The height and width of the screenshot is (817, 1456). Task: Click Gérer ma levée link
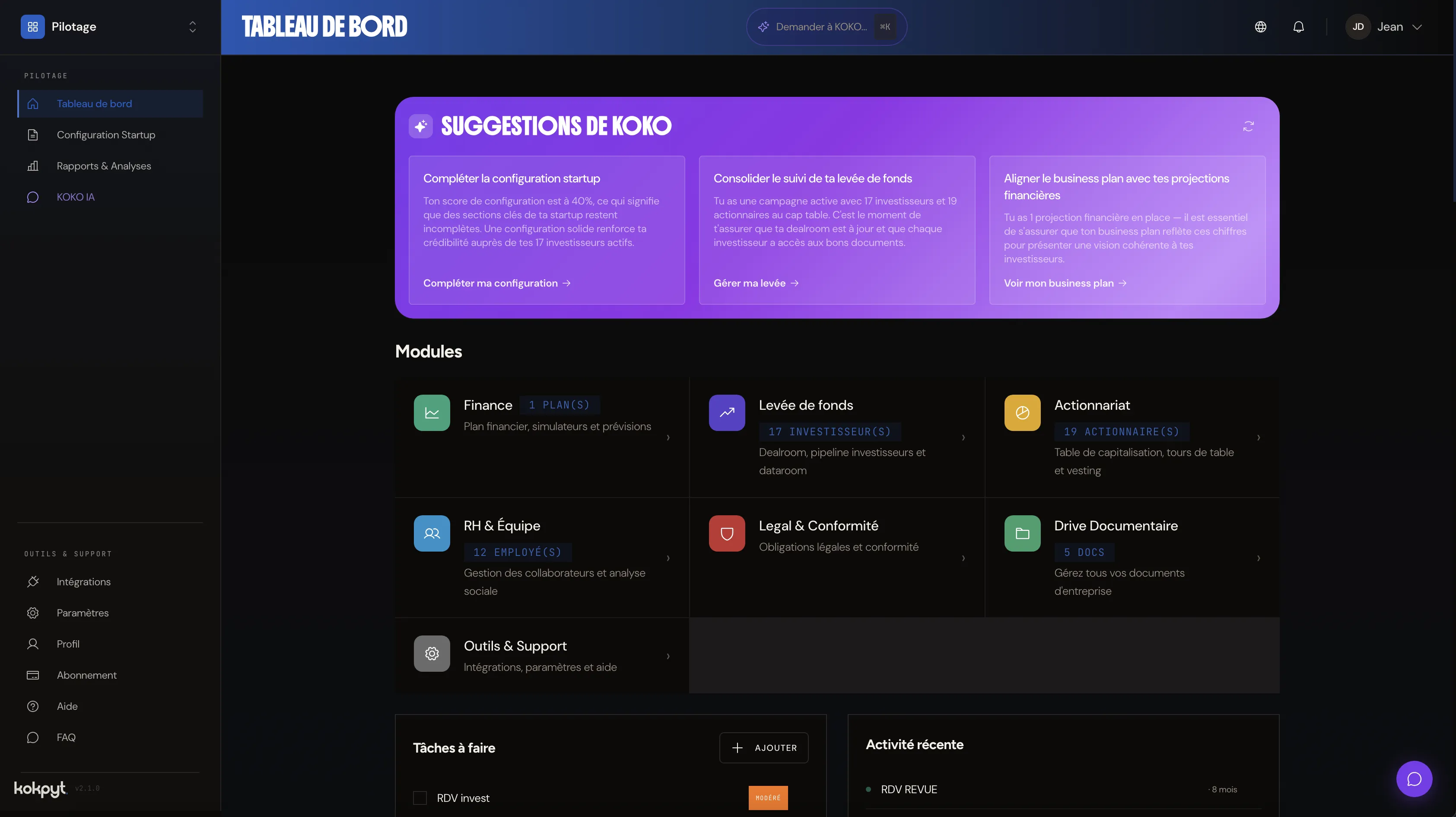[x=756, y=283]
